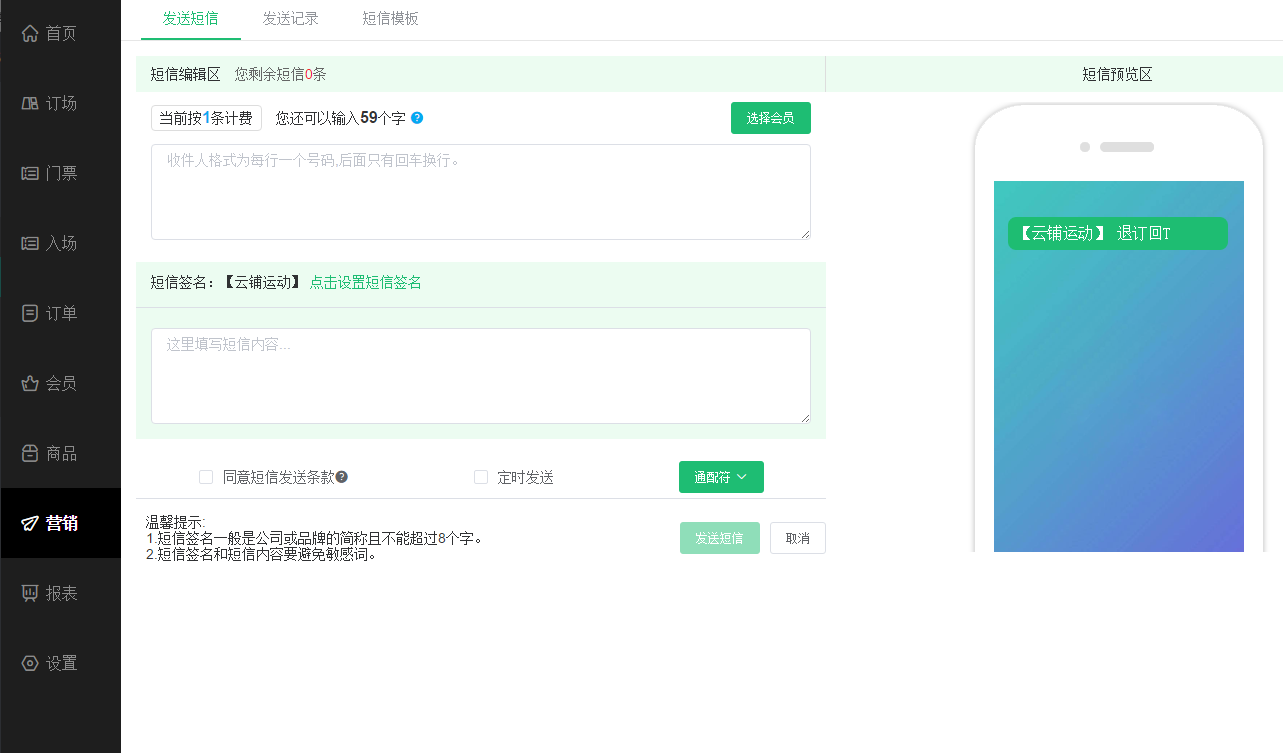Select the 会员 sidebar icon
The image size is (1283, 753).
[x=29, y=382]
